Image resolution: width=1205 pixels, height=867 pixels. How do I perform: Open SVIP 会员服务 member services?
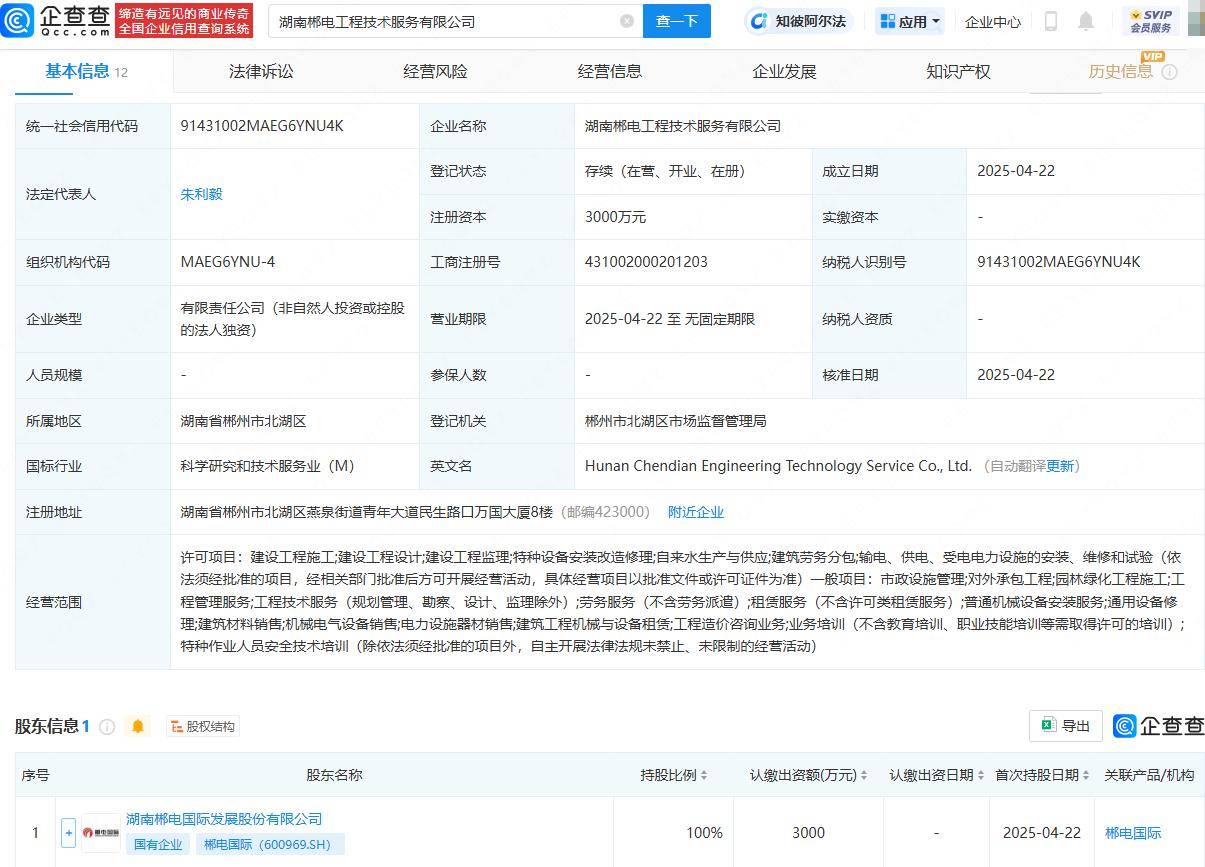point(1149,20)
